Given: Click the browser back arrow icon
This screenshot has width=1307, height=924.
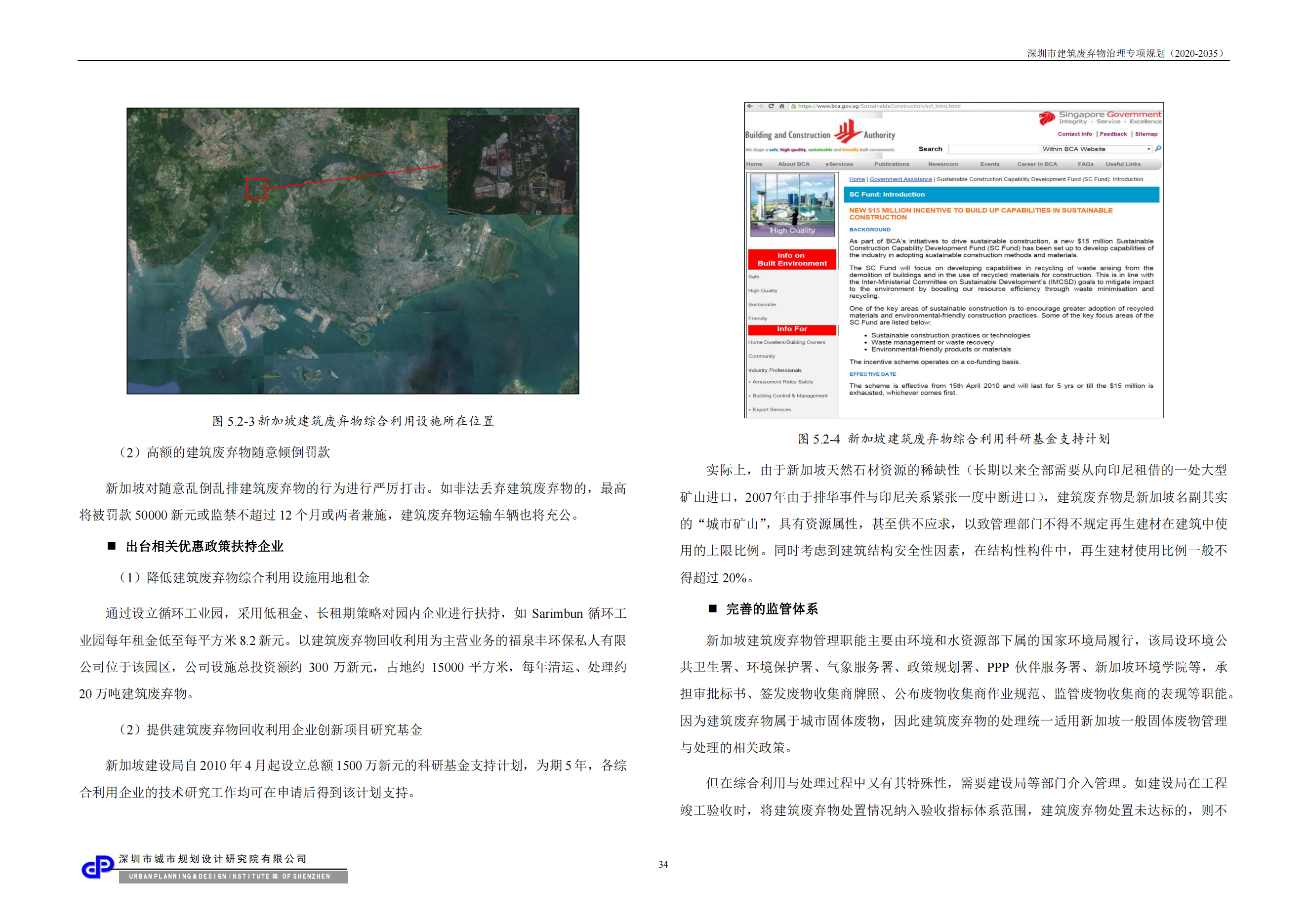Looking at the screenshot, I should coord(750,106).
